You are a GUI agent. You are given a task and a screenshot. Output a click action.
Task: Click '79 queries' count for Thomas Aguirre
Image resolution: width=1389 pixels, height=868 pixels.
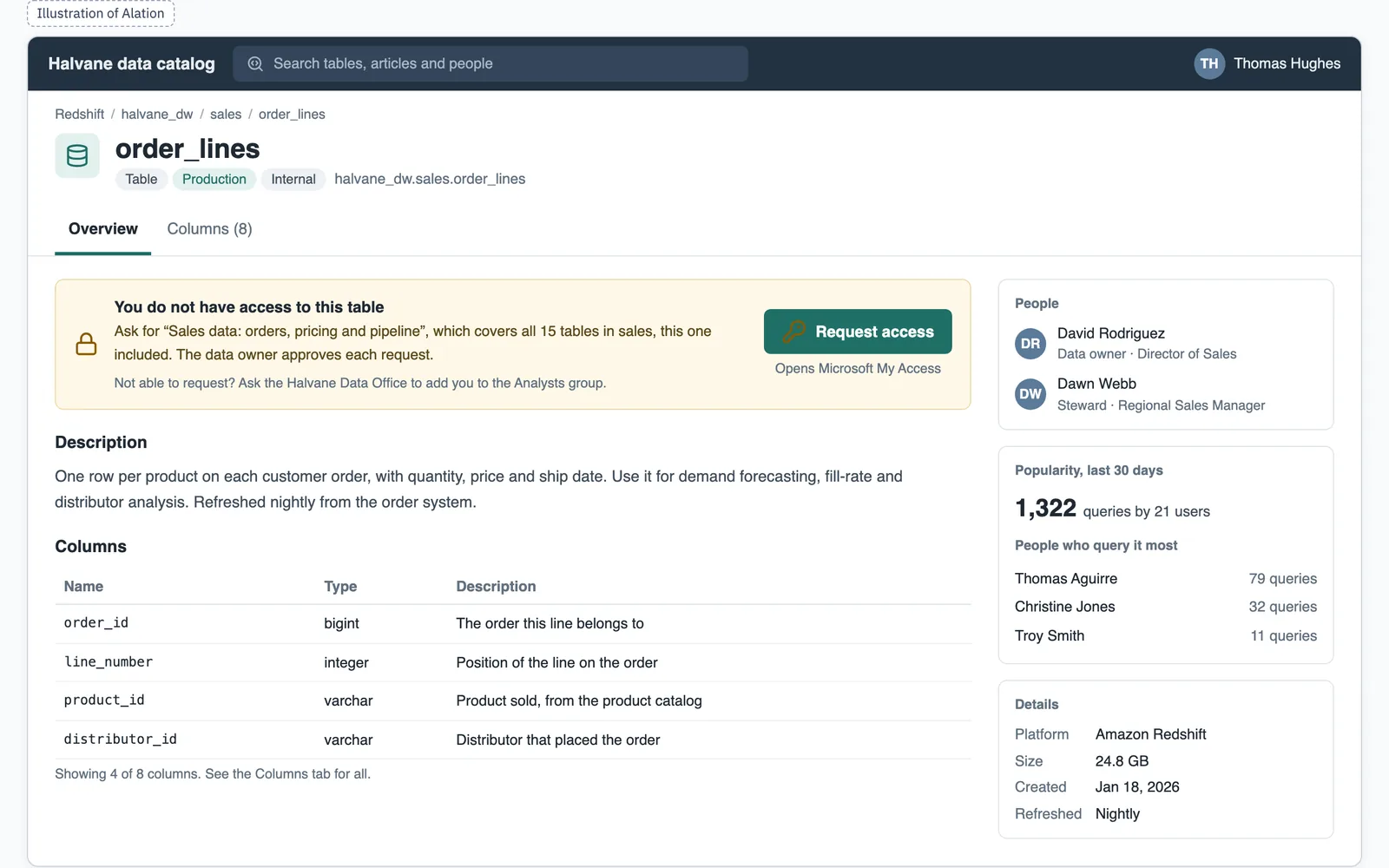click(1282, 579)
